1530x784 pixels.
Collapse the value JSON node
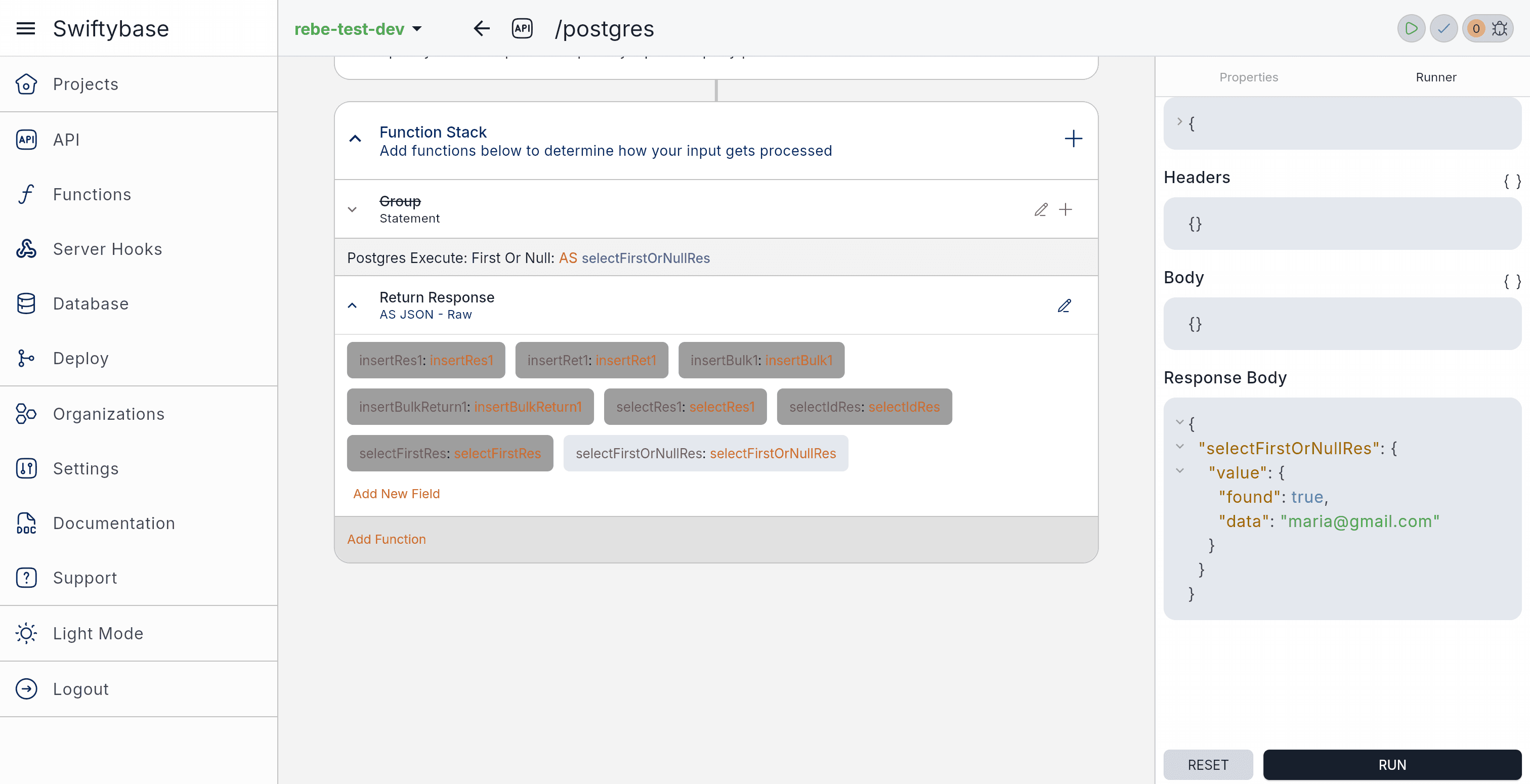coord(1179,471)
